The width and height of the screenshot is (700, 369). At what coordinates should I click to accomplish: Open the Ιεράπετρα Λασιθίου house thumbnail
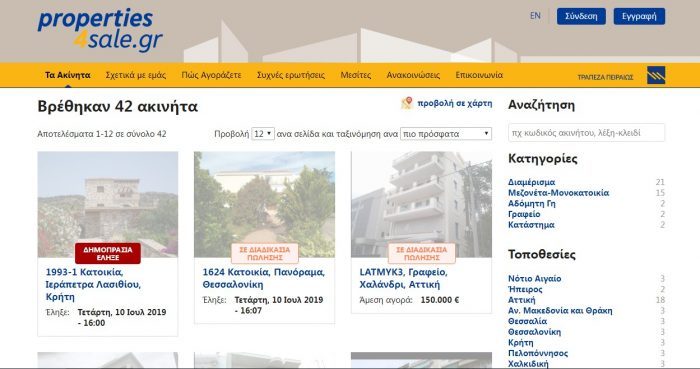[x=108, y=204]
